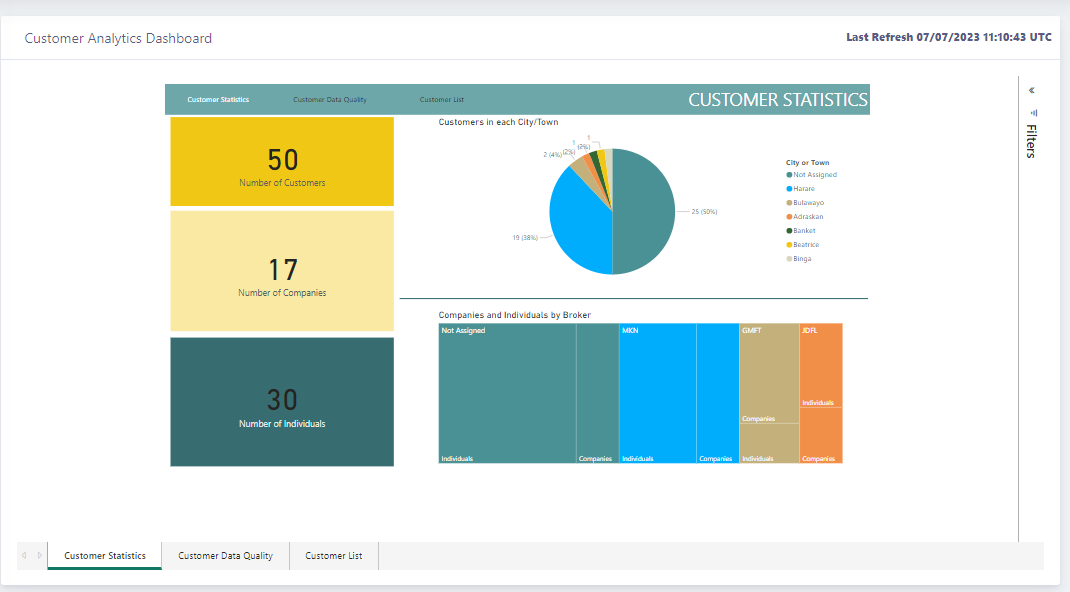Screen dimensions: 1070x592
Task: Select Not Assigned in city legend
Action: [x=811, y=175]
